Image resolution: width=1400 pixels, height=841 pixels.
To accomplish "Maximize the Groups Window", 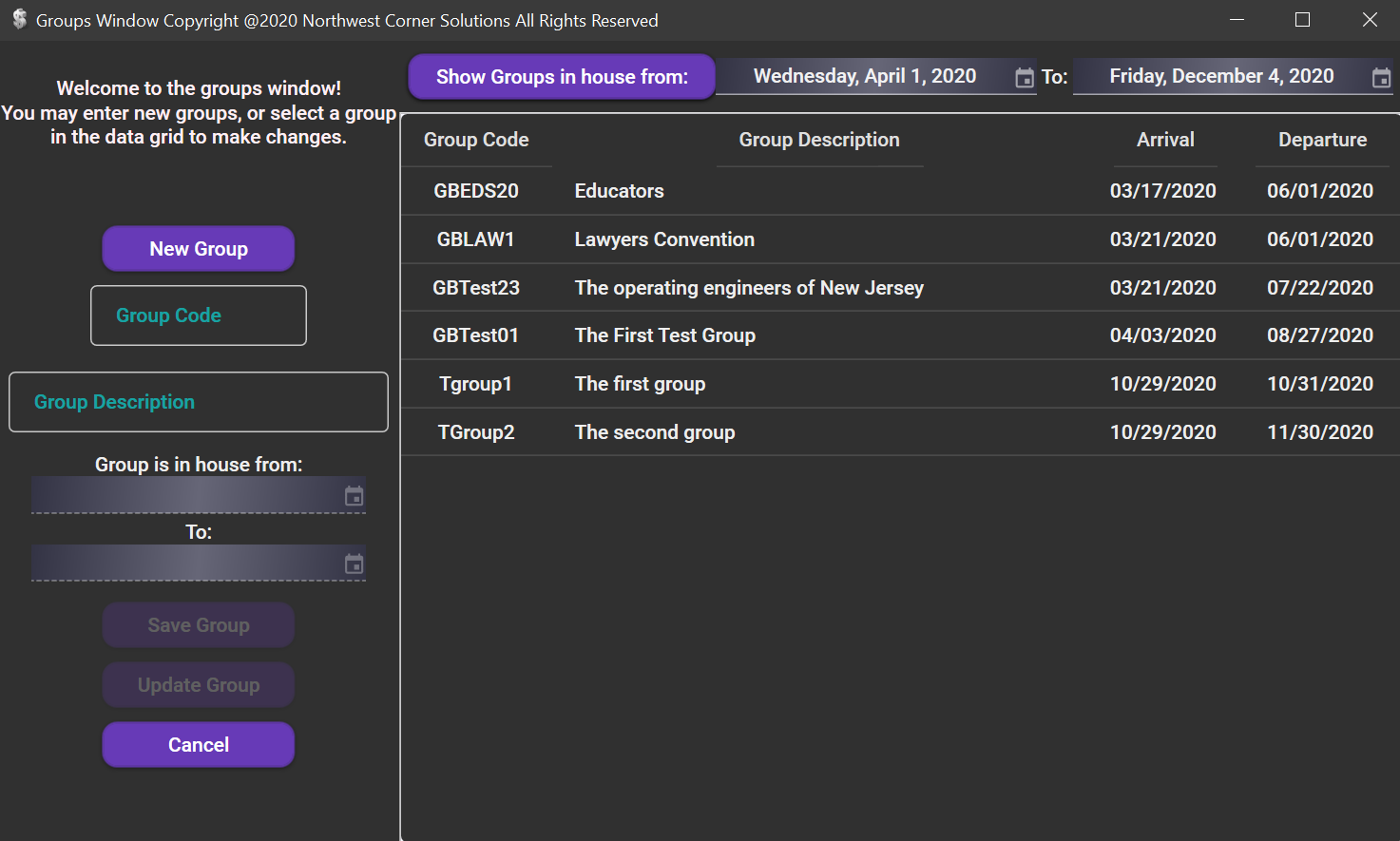I will (x=1302, y=20).
